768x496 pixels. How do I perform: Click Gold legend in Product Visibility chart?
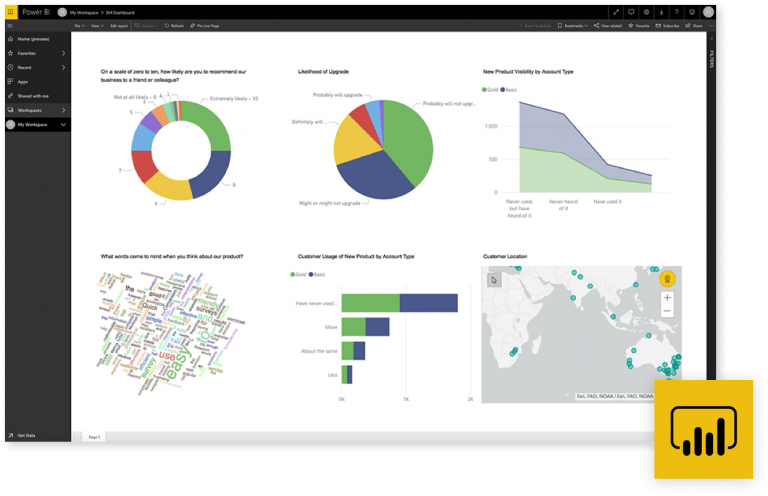pyautogui.click(x=490, y=90)
